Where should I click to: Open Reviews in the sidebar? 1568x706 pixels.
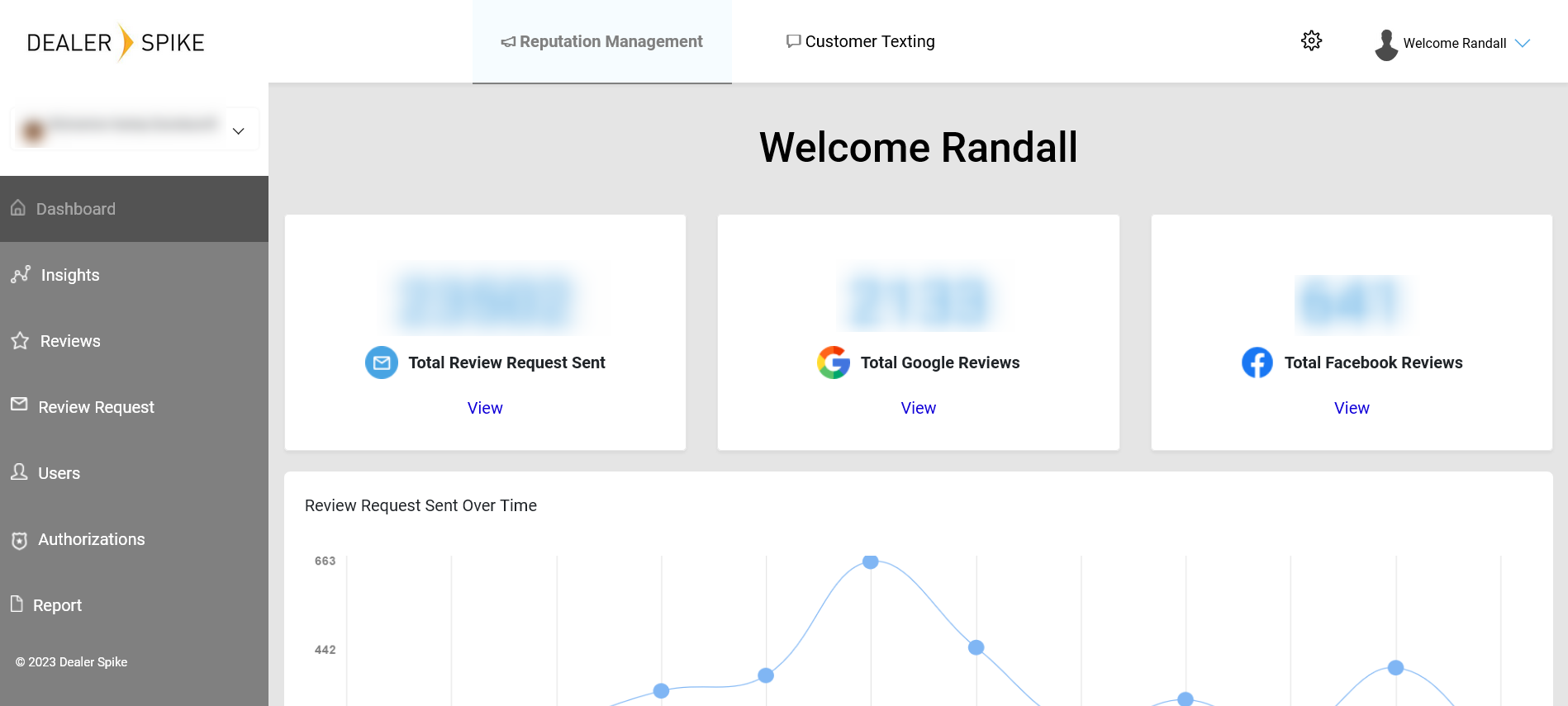134,341
